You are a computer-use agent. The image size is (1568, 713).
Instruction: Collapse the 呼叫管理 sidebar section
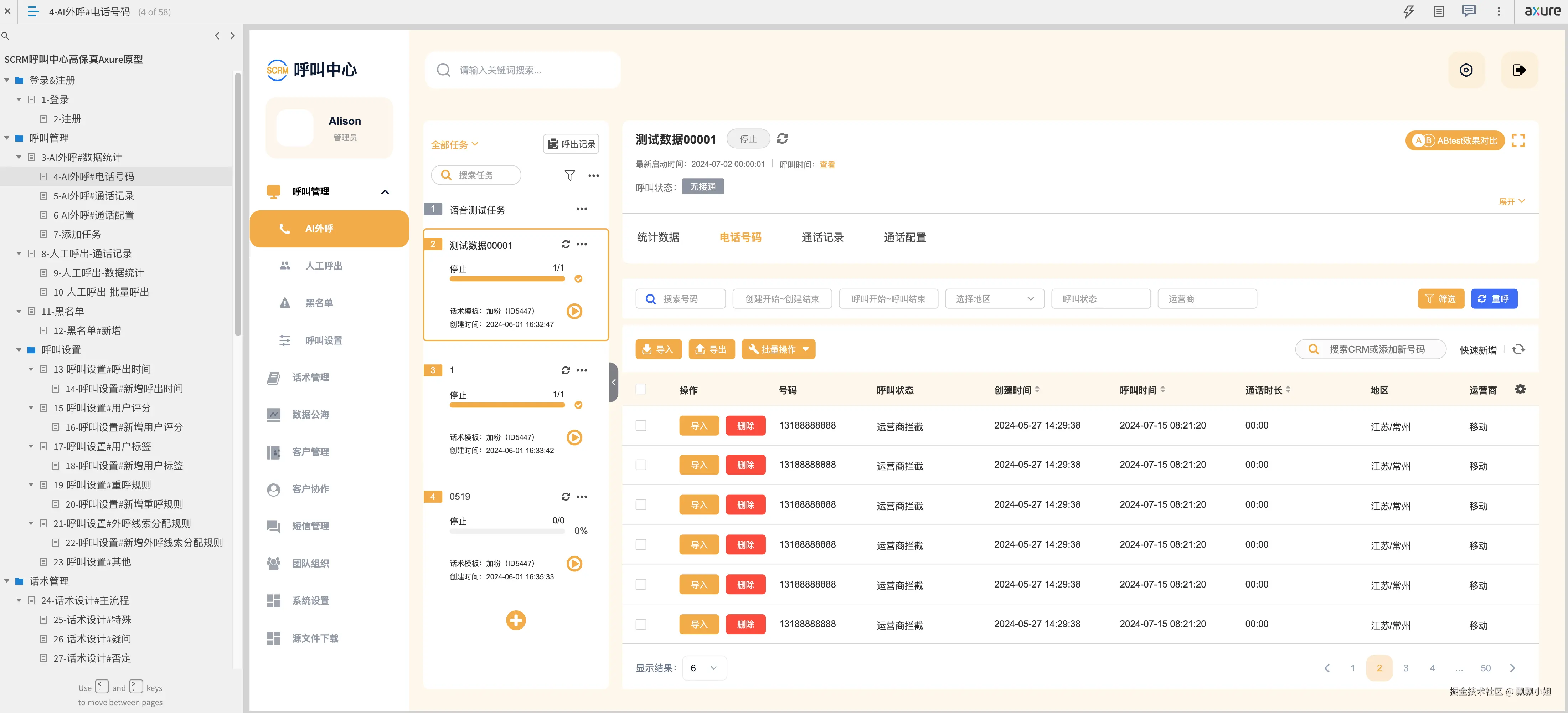pos(385,192)
